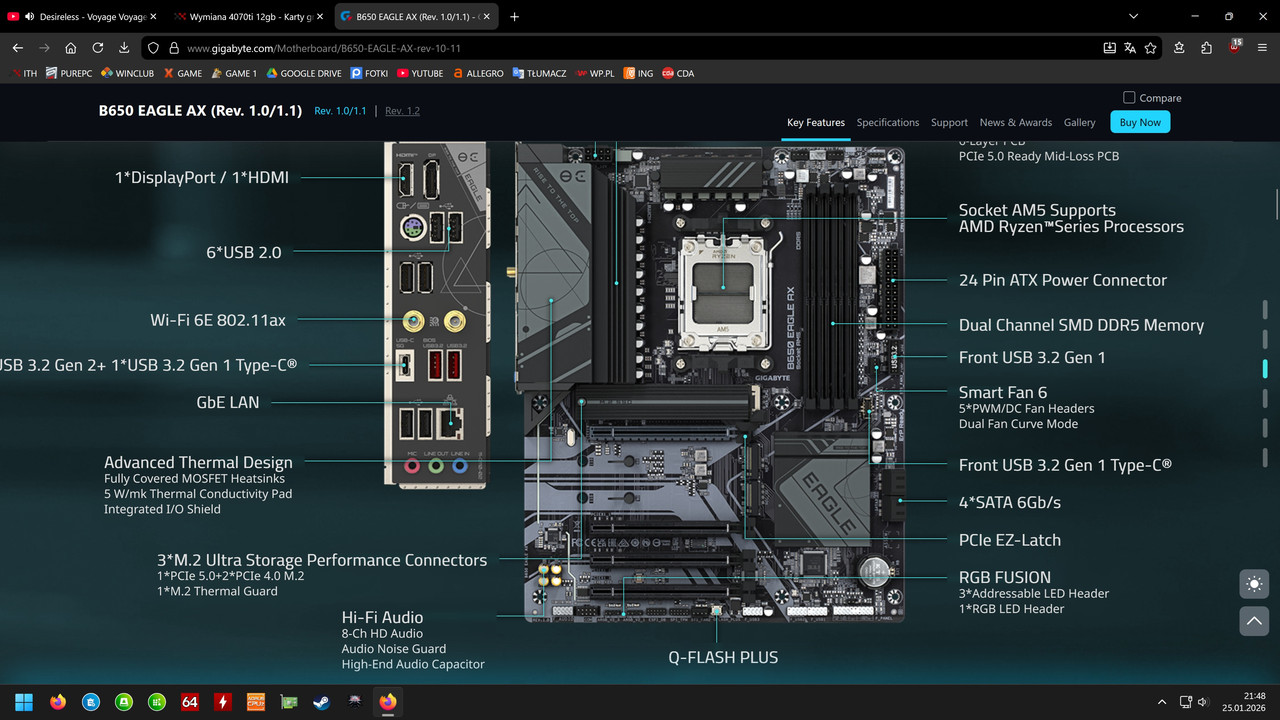1280x720 pixels.
Task: Open the TŁUMACZ bookmark
Action: 540,73
